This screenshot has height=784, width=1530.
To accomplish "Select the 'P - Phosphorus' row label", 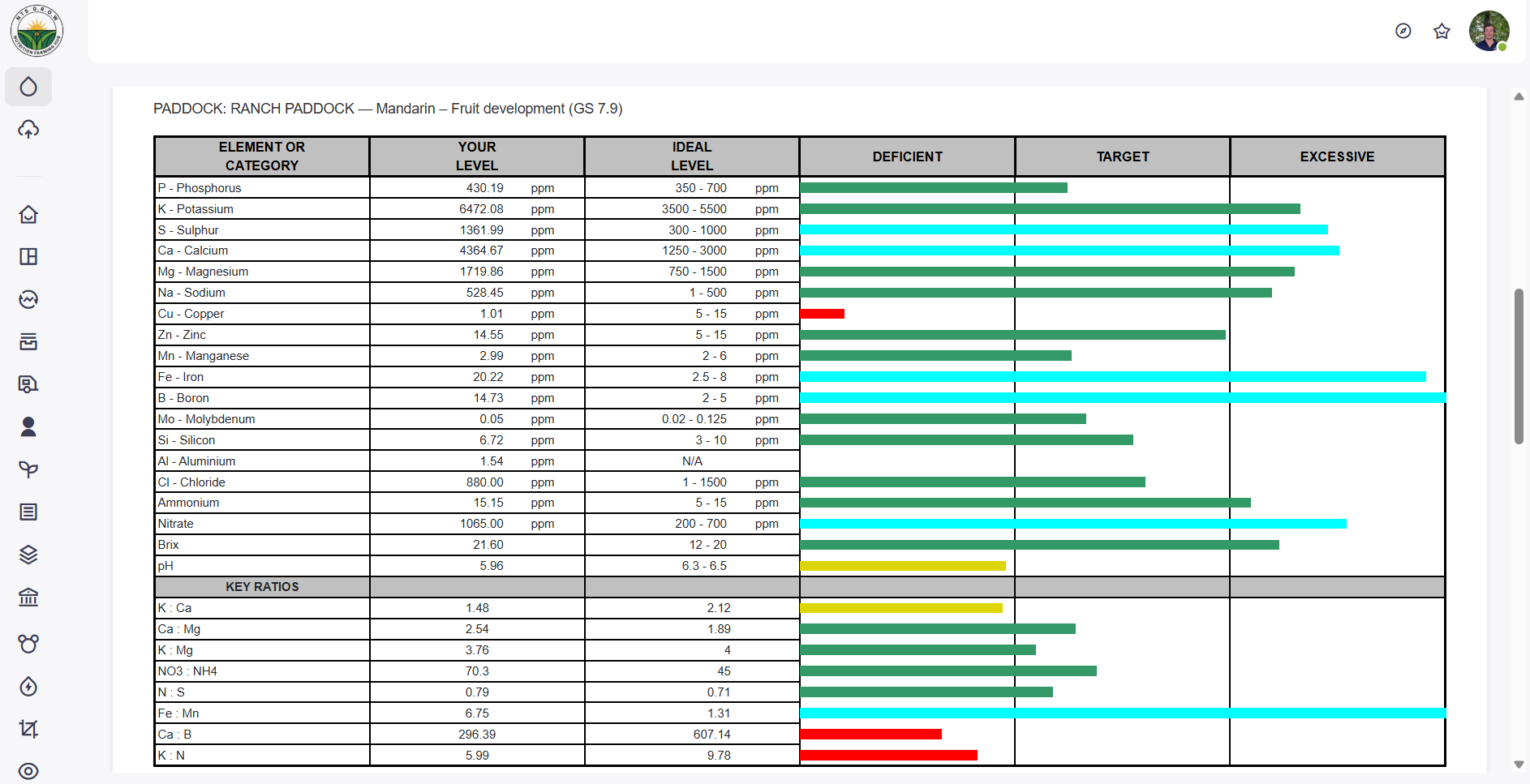I will pos(200,188).
